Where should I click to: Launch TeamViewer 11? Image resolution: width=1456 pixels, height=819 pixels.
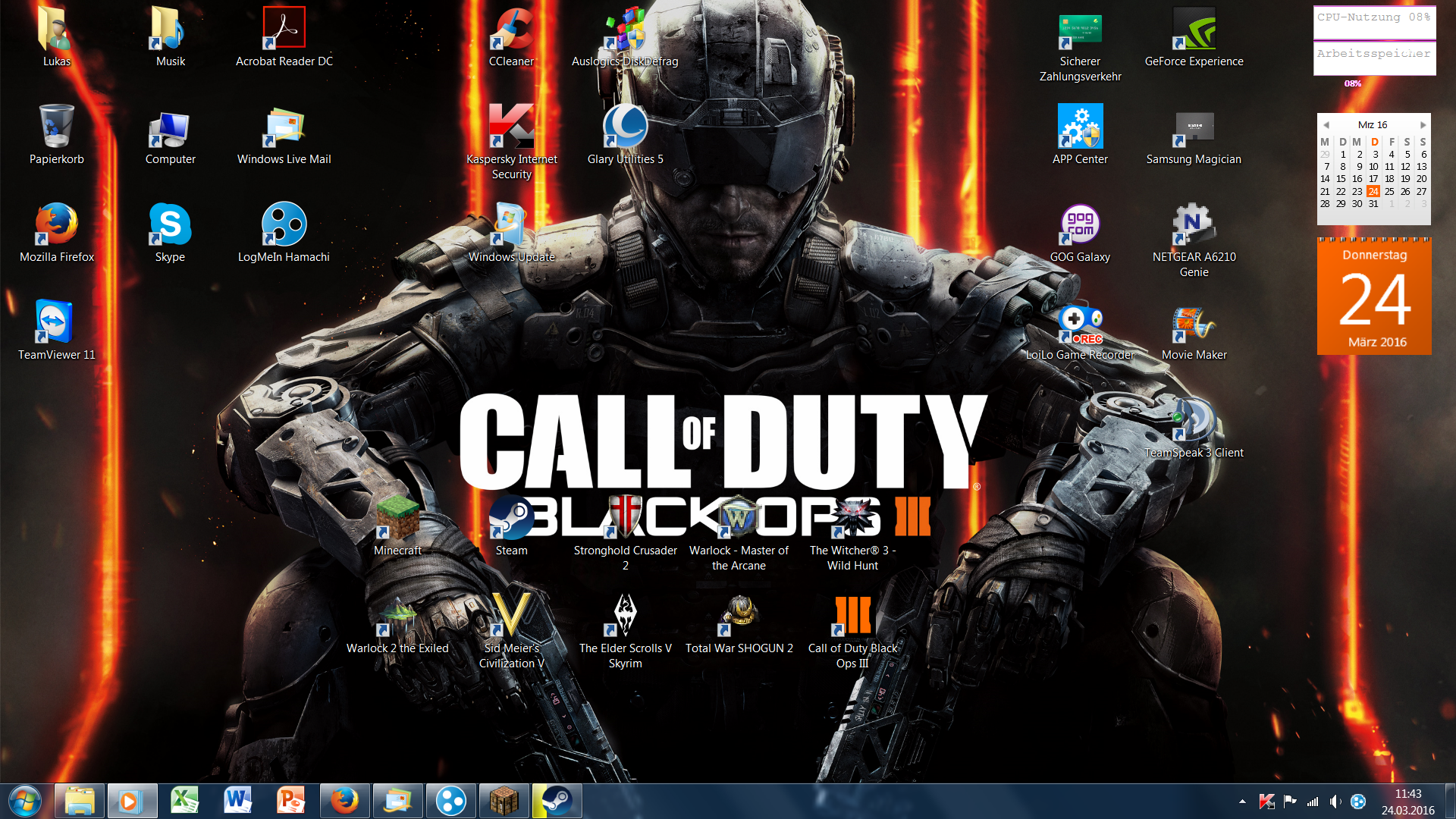56,330
